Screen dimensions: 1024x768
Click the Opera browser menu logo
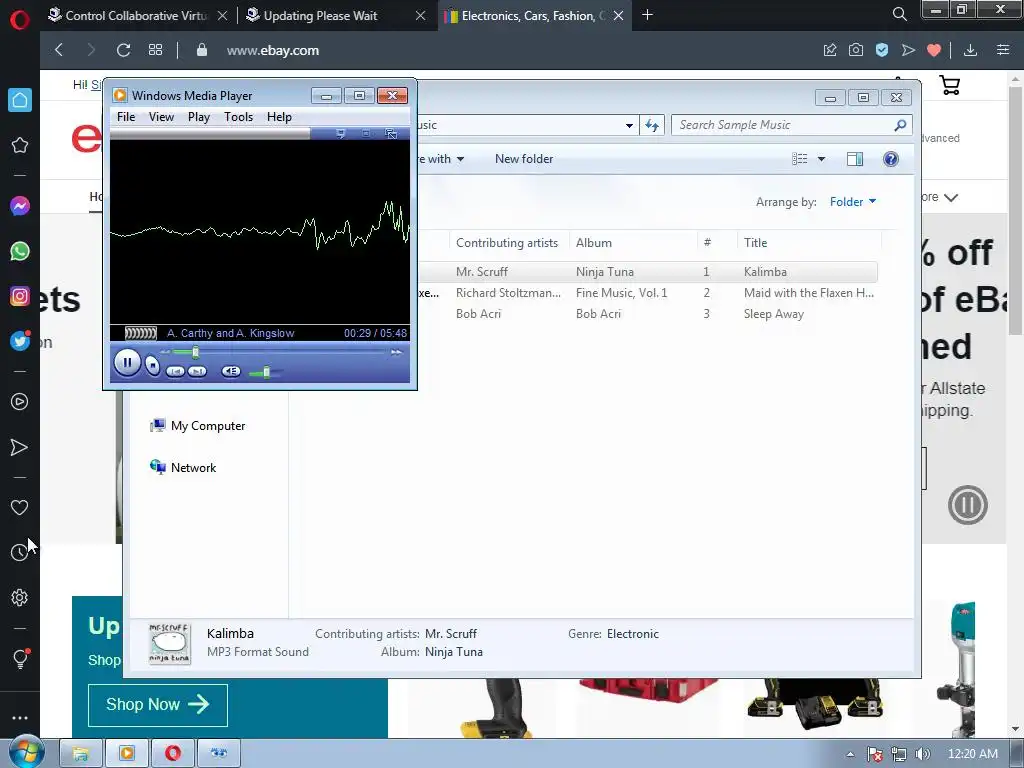coord(20,18)
